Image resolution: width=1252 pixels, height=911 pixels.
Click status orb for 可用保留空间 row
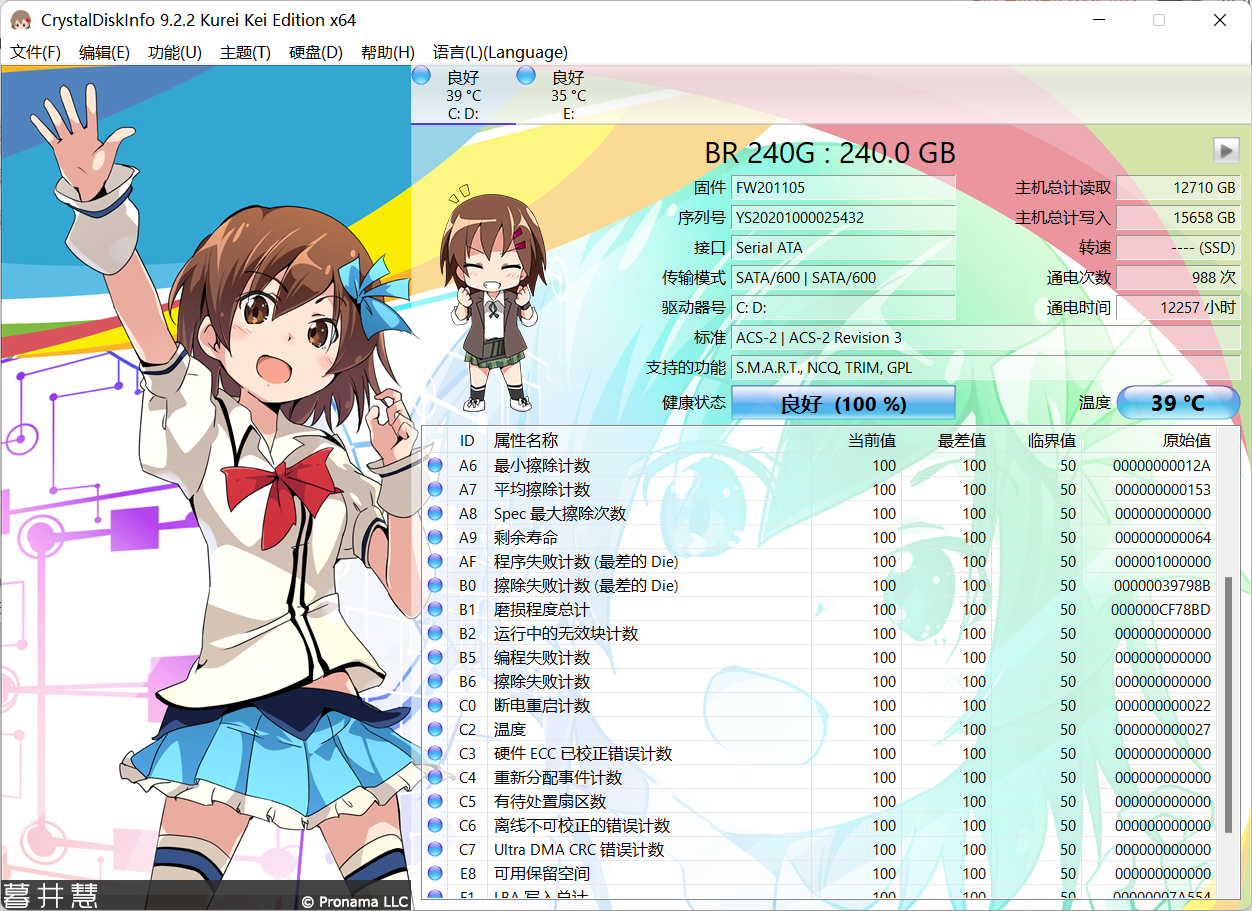435,873
